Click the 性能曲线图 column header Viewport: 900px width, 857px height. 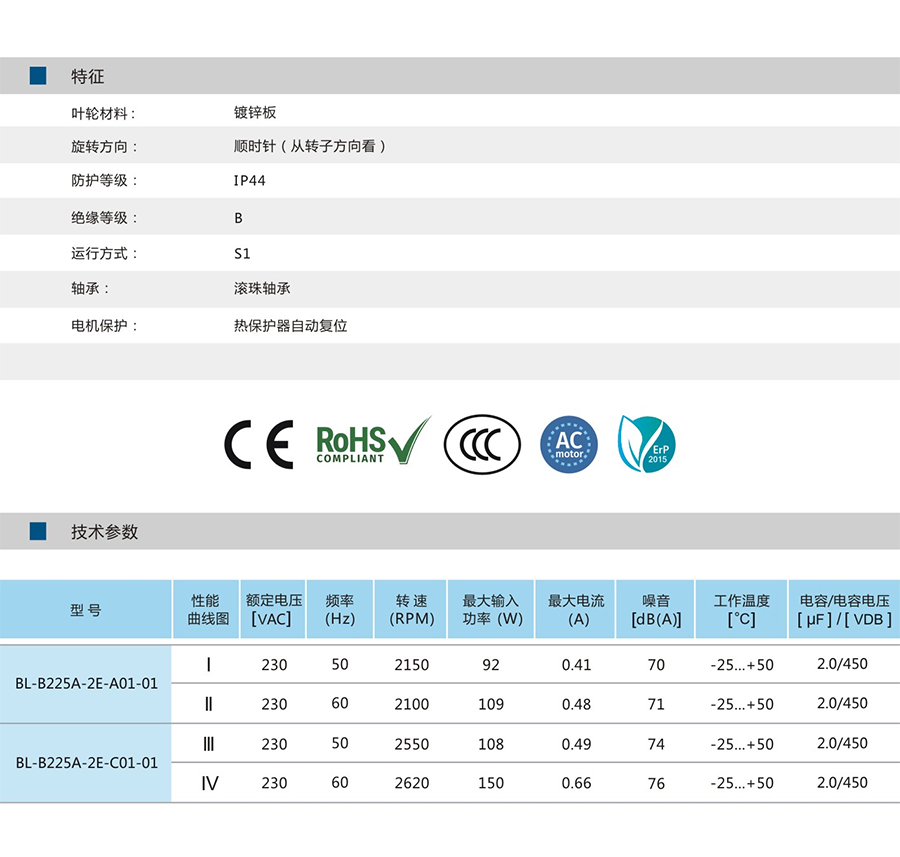click(x=206, y=610)
